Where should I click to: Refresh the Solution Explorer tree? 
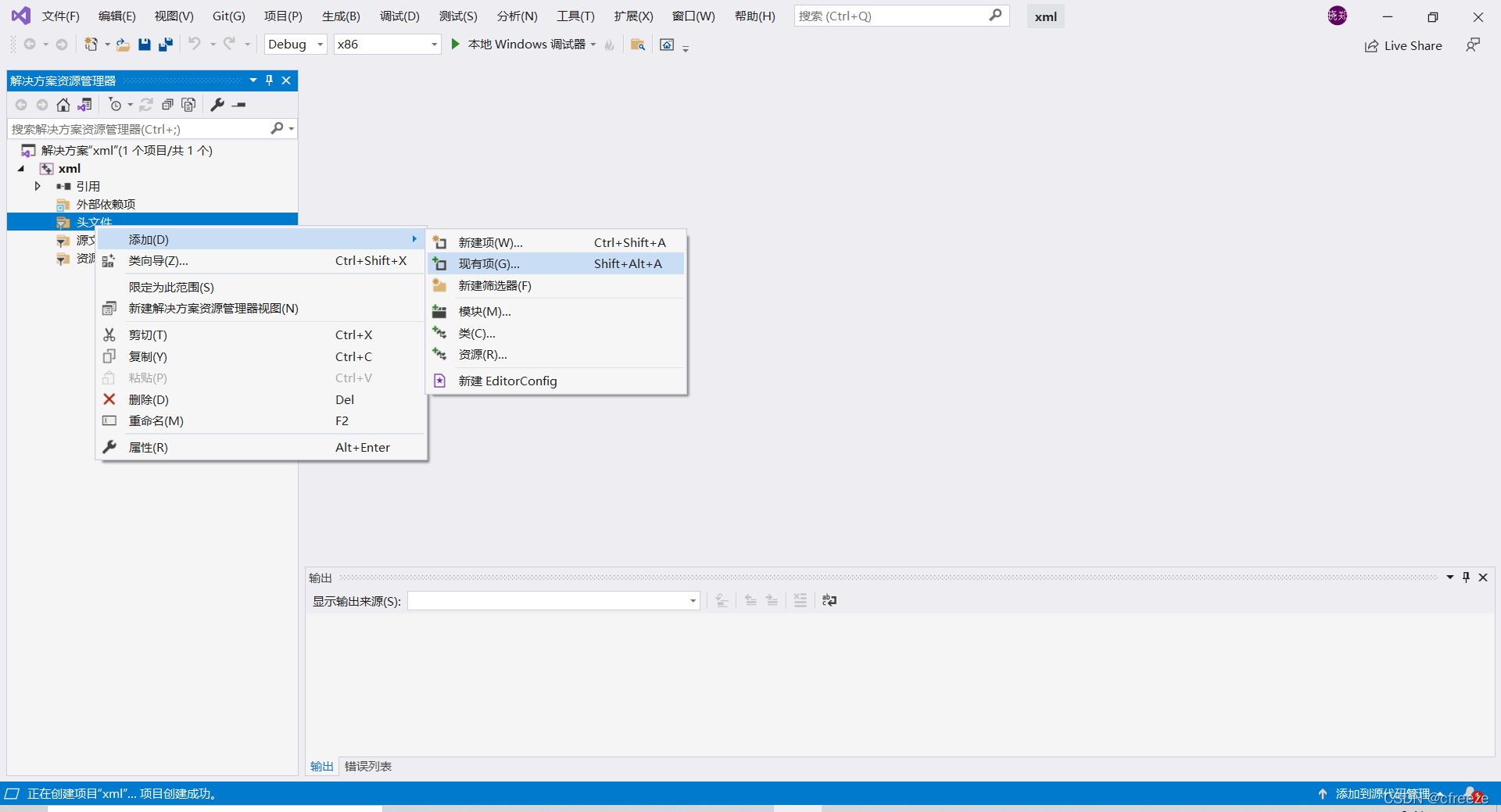click(147, 105)
